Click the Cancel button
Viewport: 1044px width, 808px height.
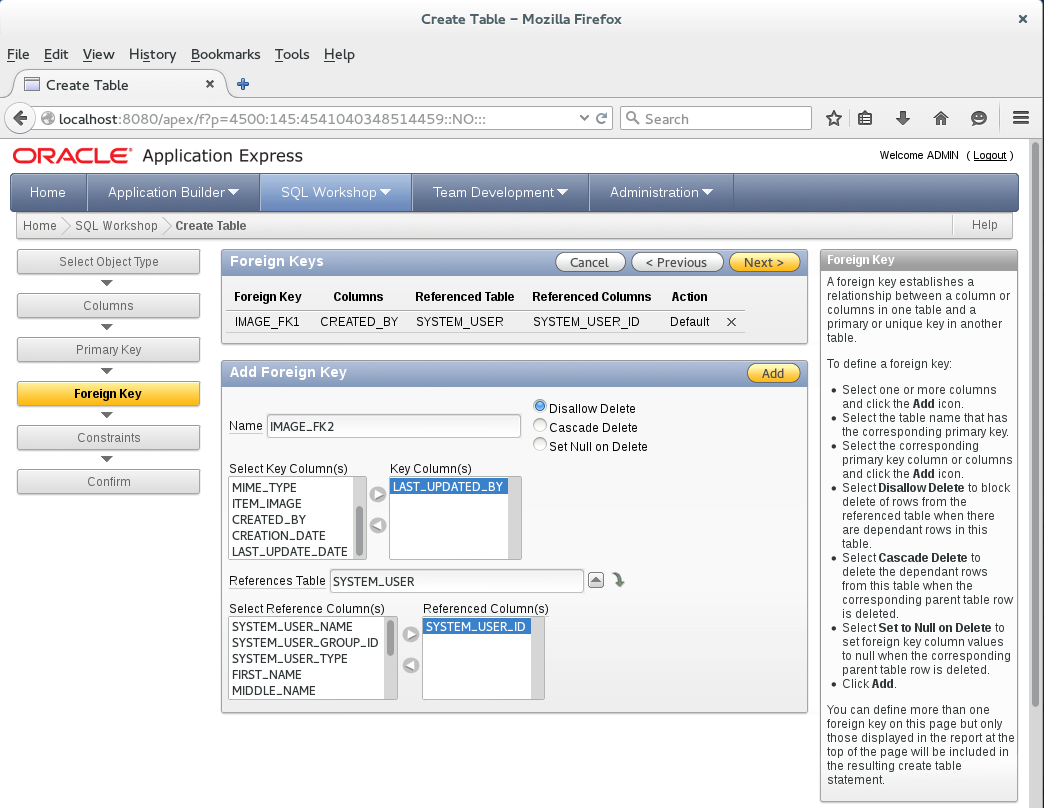(590, 262)
